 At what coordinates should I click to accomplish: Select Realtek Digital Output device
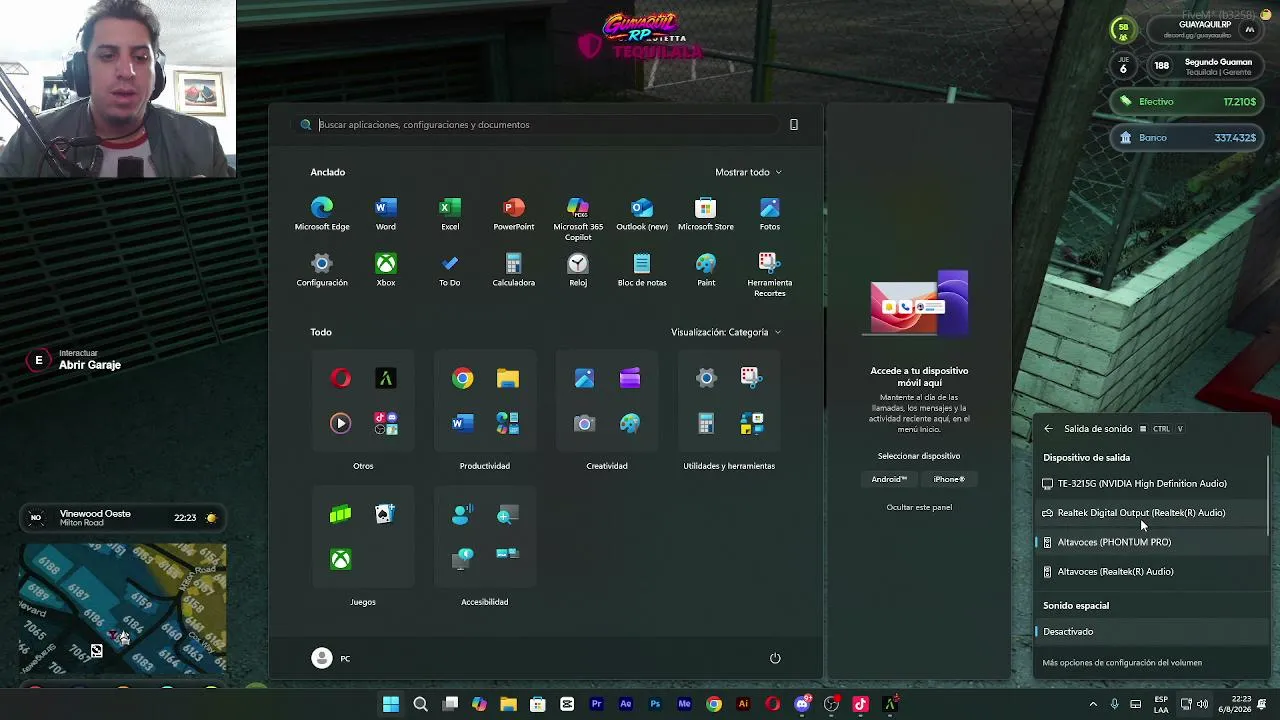click(1150, 513)
